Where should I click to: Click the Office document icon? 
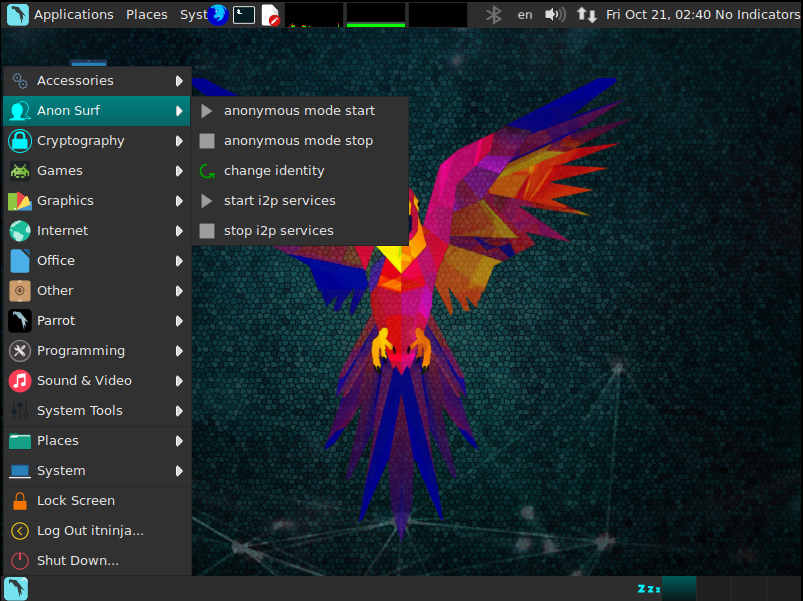point(20,261)
